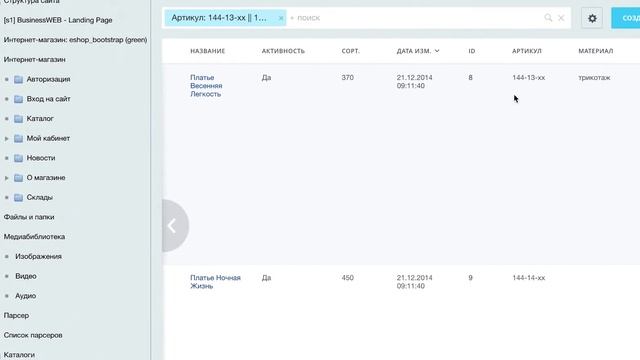Sort by Активность column header
640x360 pixels.
[283, 51]
